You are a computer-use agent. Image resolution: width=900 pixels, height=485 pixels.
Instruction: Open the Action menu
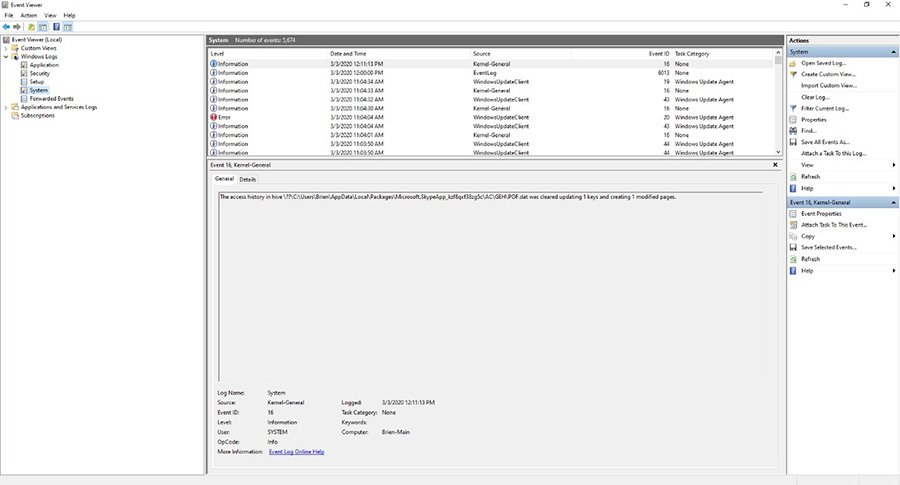coord(29,15)
